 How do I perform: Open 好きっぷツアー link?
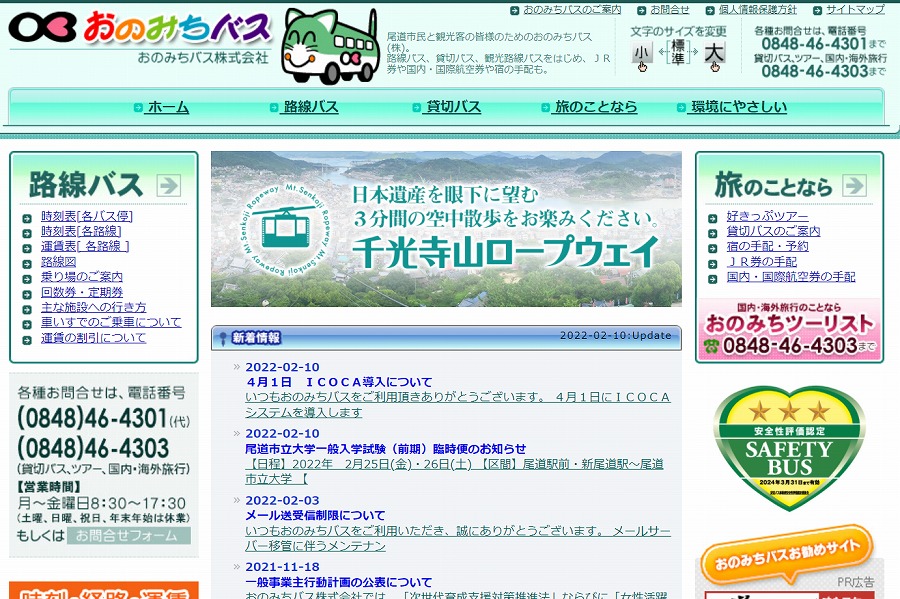click(767, 216)
